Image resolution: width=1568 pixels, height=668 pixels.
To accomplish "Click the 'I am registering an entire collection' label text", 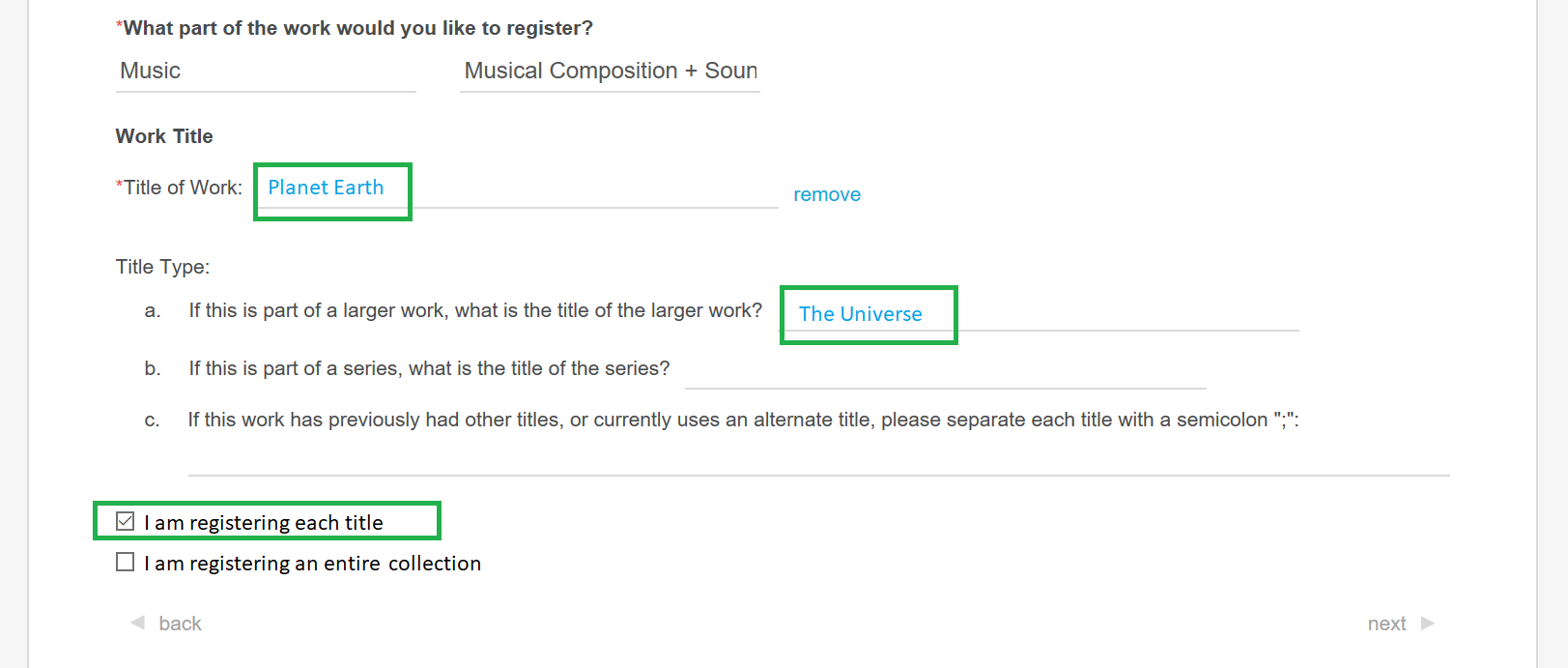I will point(312,564).
